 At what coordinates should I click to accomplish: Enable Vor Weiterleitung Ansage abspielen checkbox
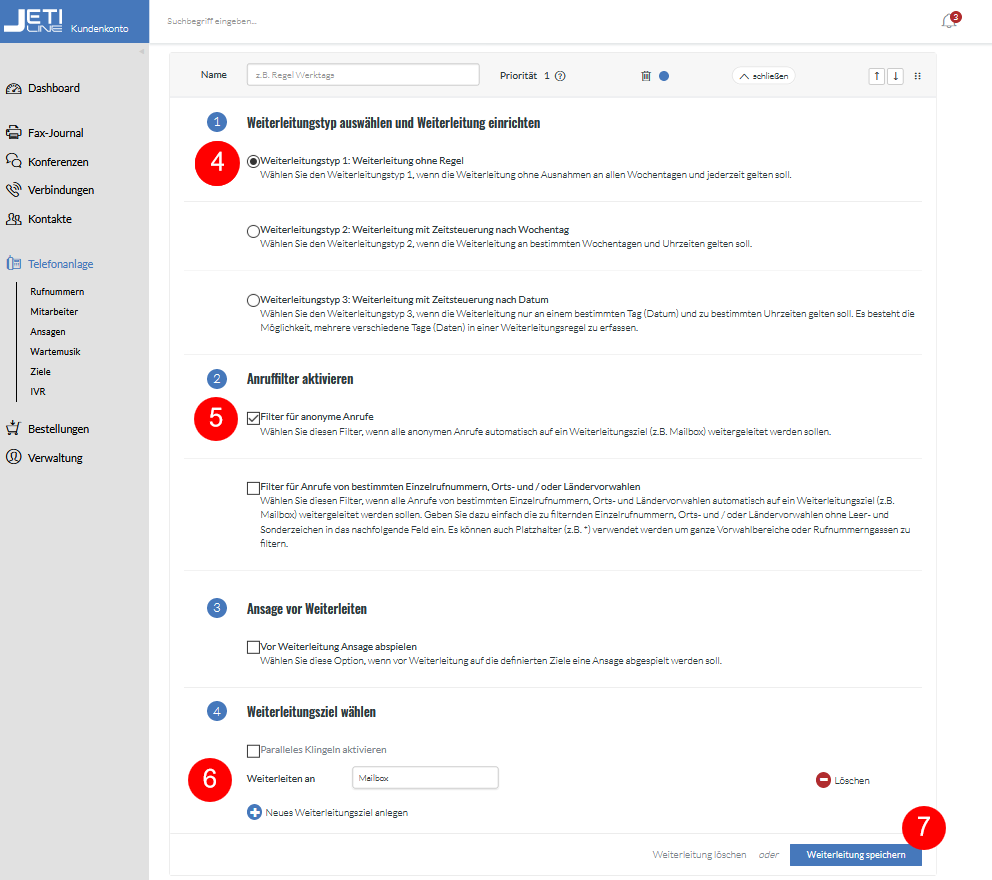click(x=253, y=647)
